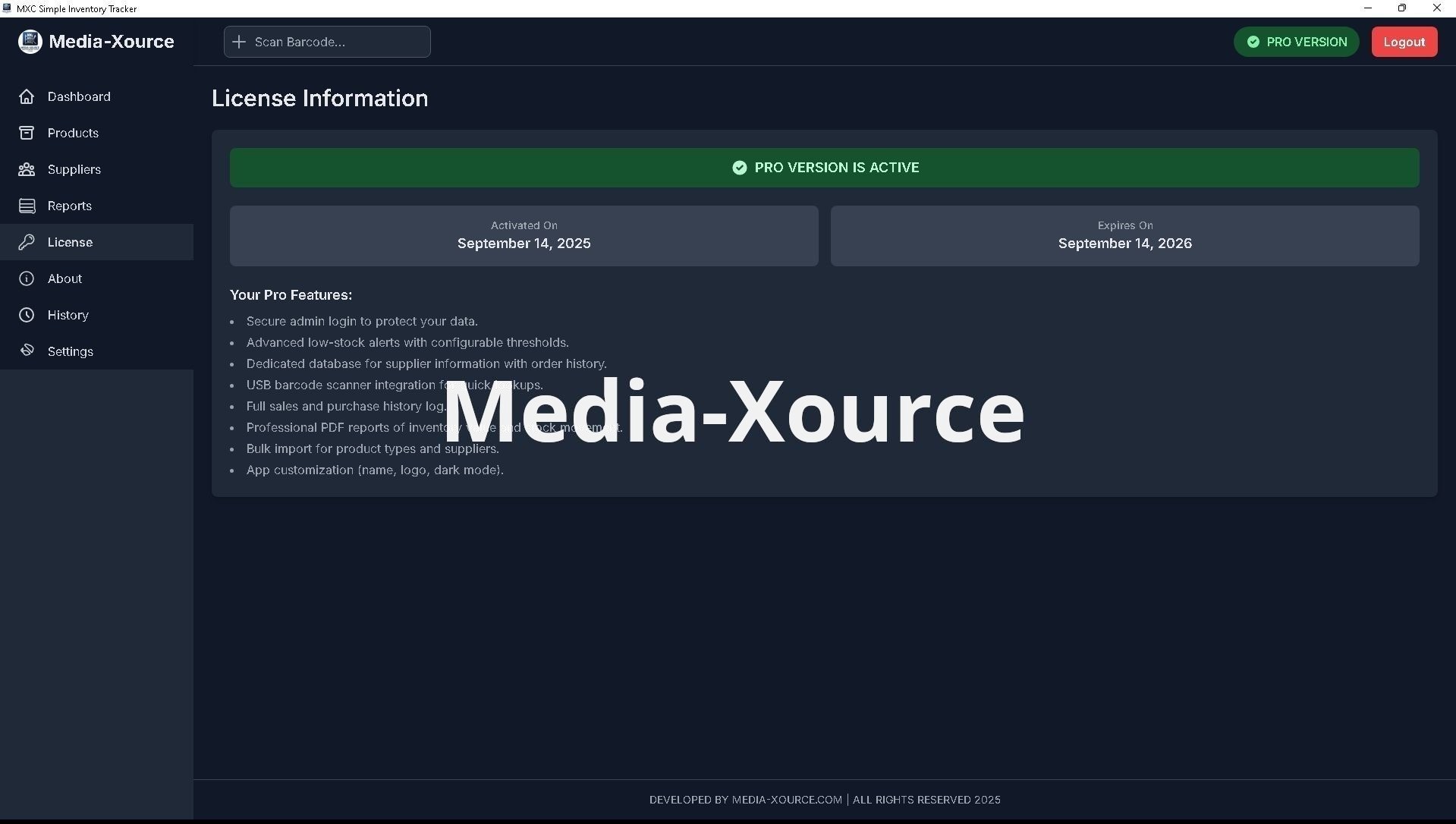Click the PRO VERSION IS ACTIVE banner
The width and height of the screenshot is (1456, 824).
pos(824,168)
